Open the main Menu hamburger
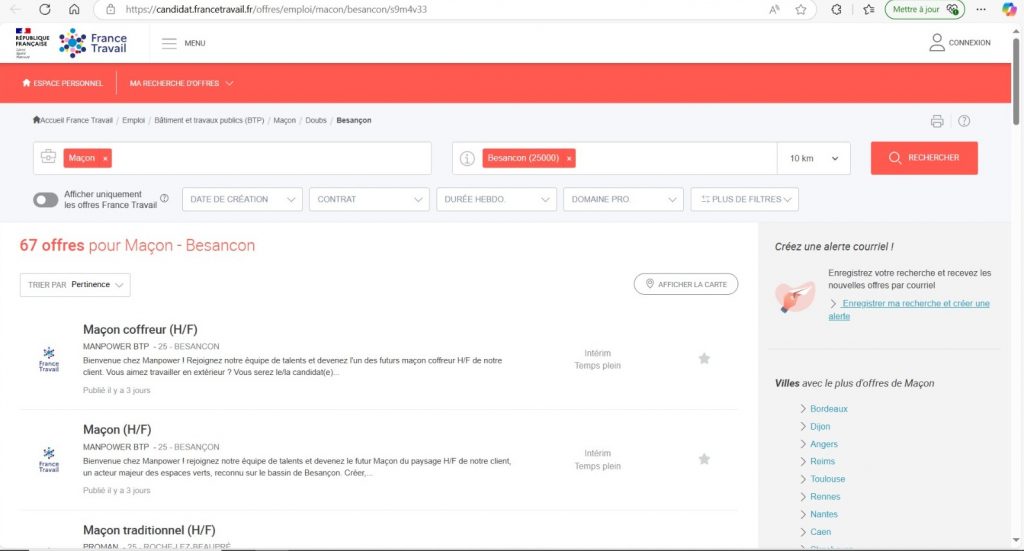1024x551 pixels. coord(169,43)
